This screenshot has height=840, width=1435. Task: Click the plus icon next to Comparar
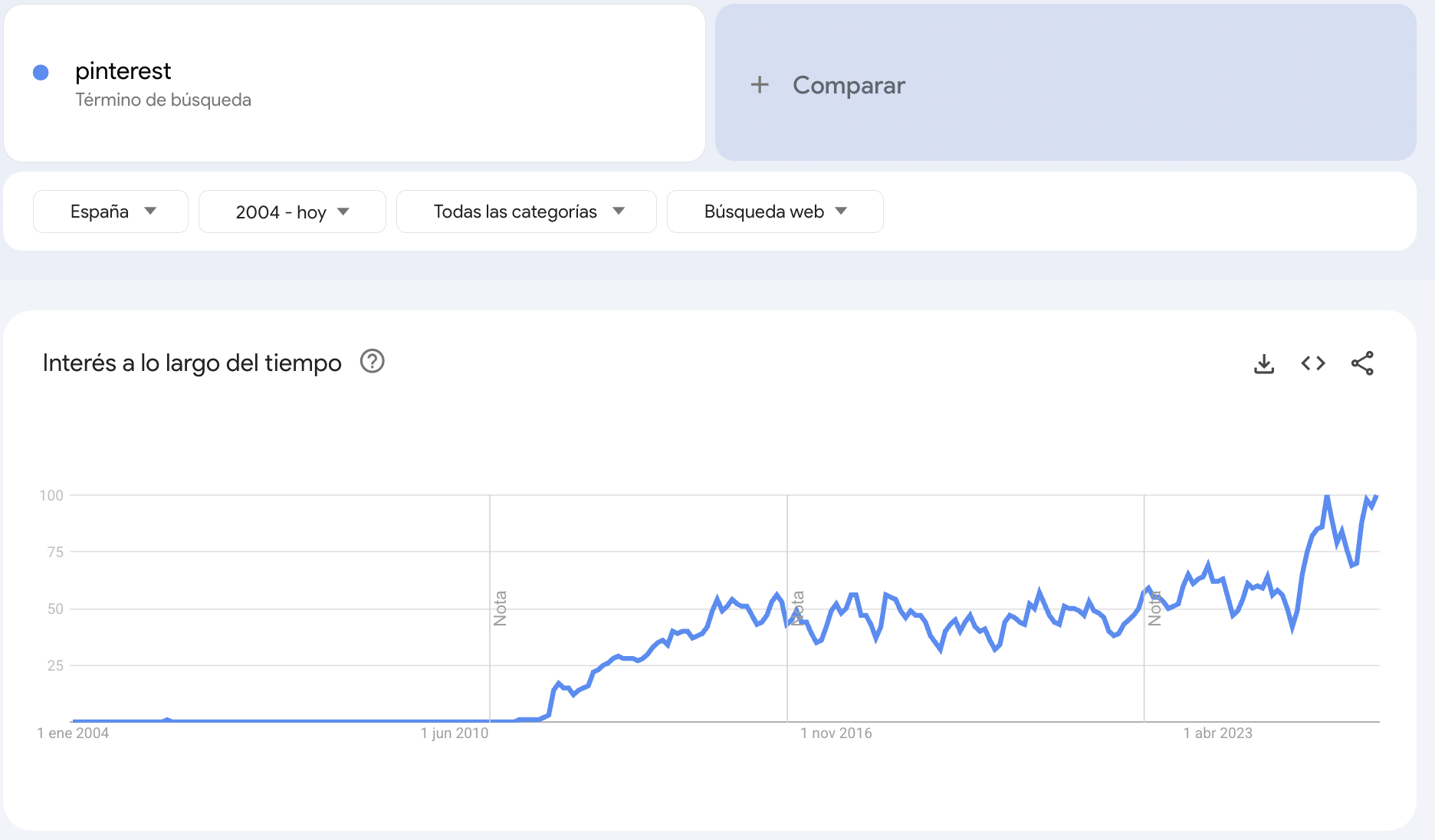point(760,84)
